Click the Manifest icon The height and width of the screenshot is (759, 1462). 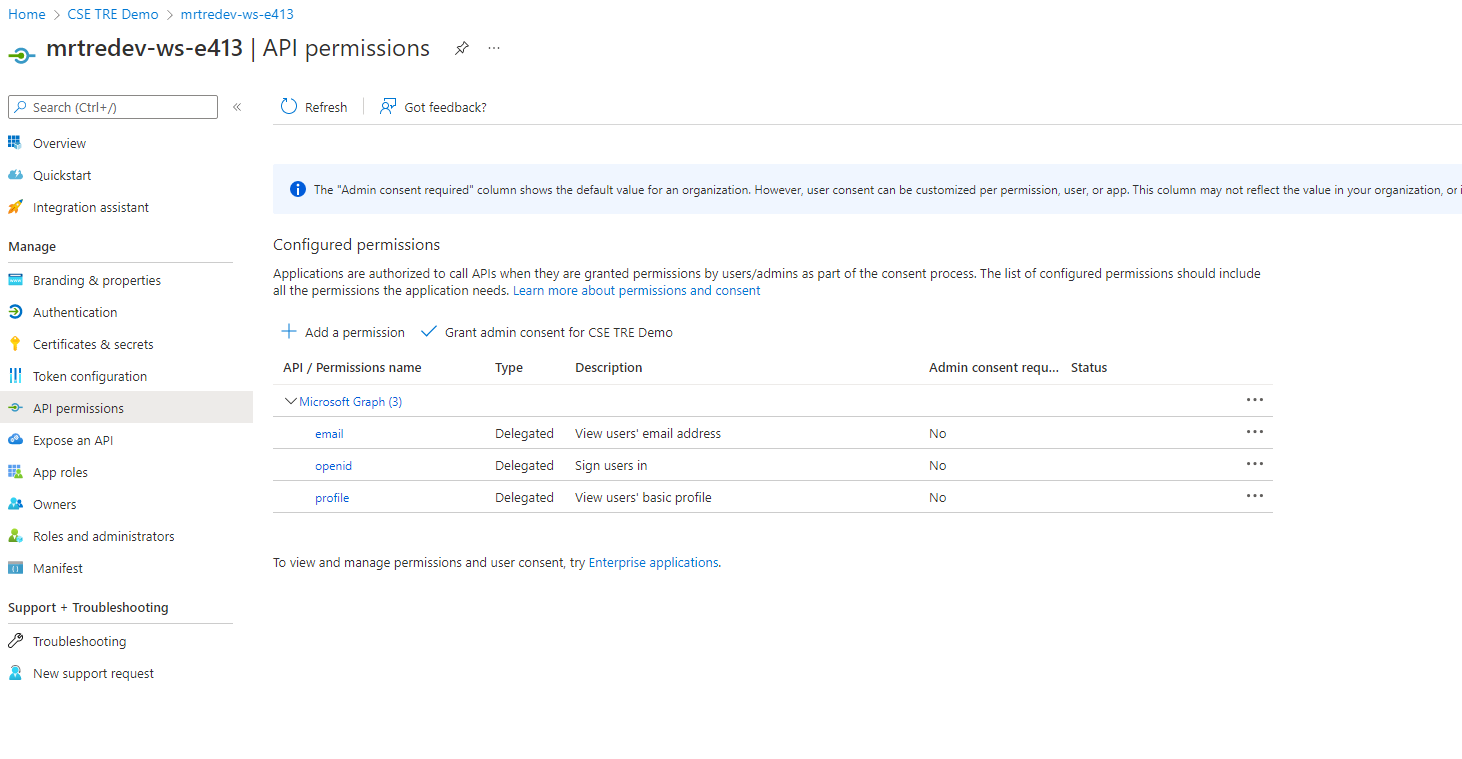(15, 567)
